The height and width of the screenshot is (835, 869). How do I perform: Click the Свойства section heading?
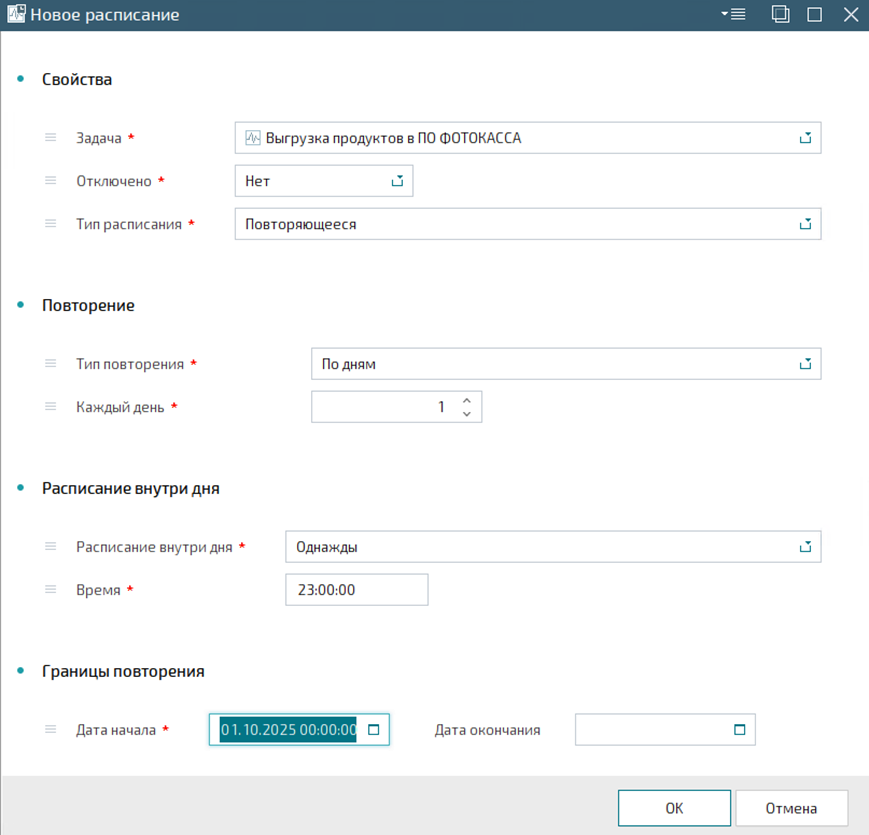tap(77, 79)
